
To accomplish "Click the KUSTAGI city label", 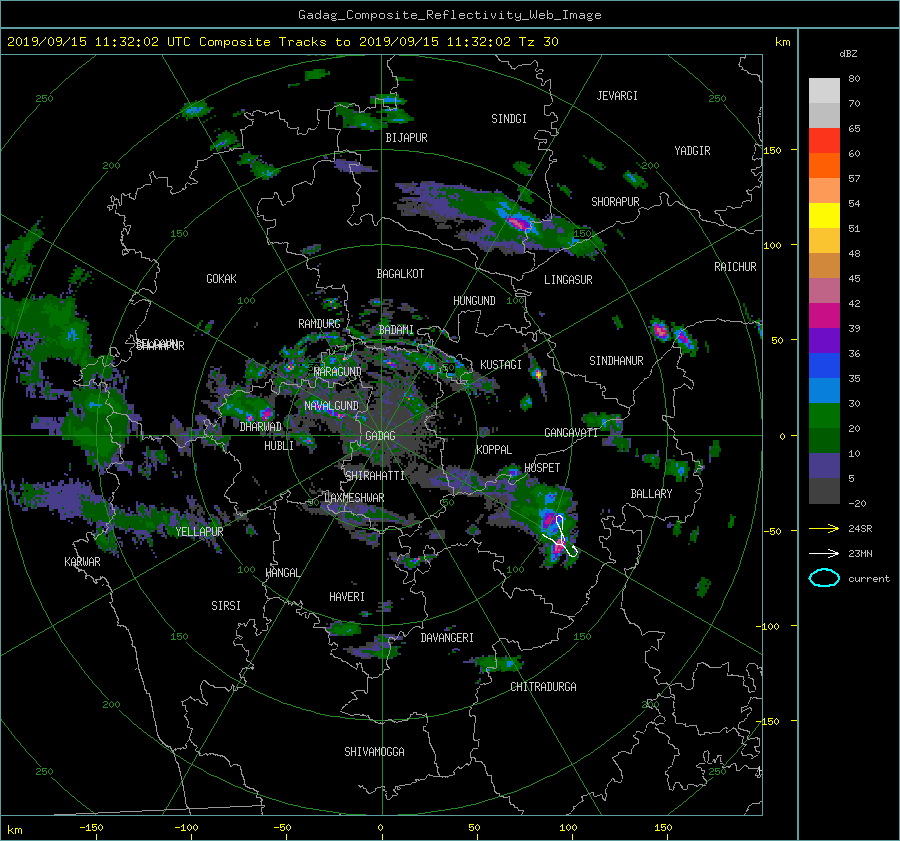I will (x=501, y=365).
